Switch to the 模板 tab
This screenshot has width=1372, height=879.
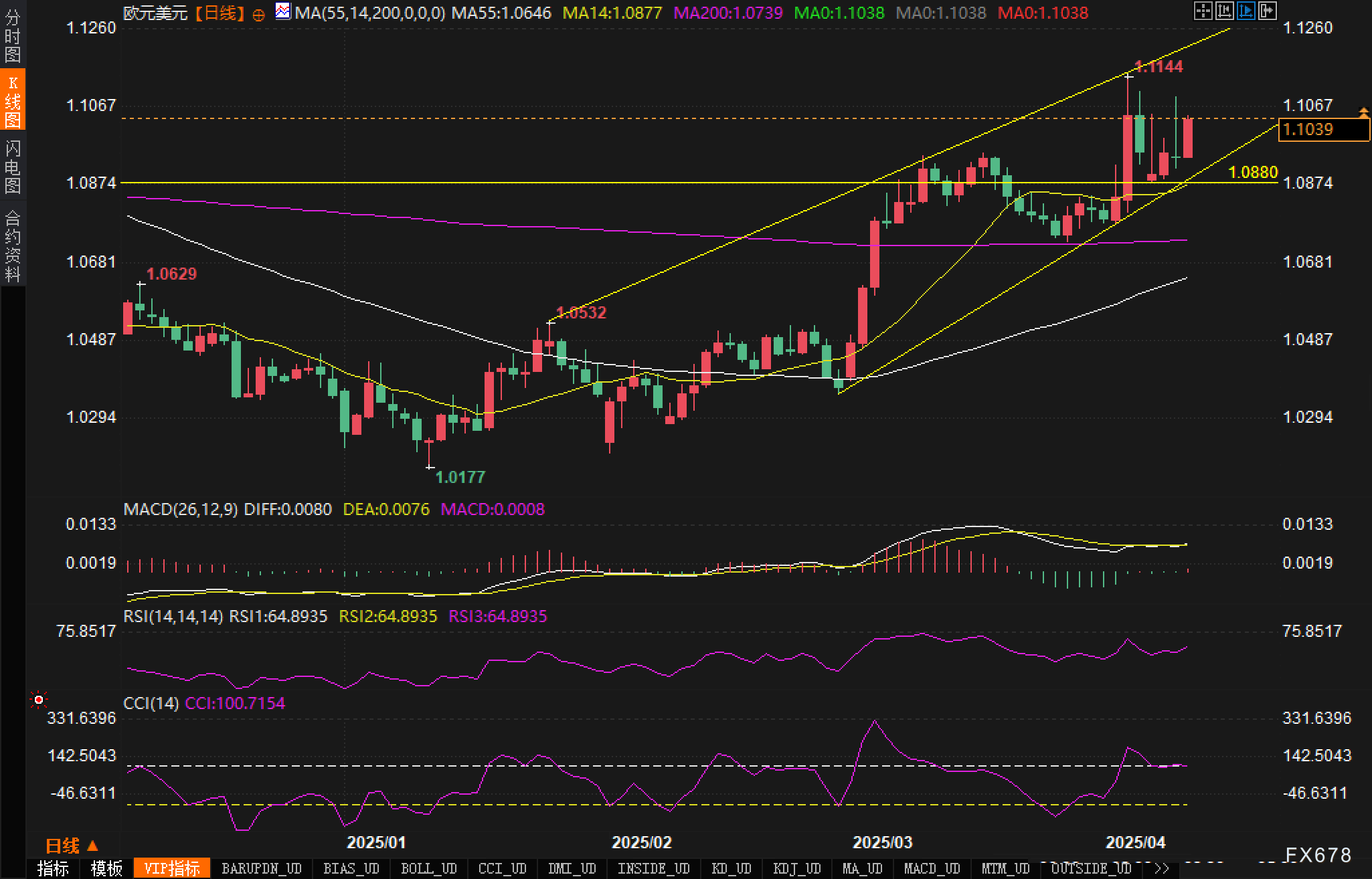[x=106, y=868]
